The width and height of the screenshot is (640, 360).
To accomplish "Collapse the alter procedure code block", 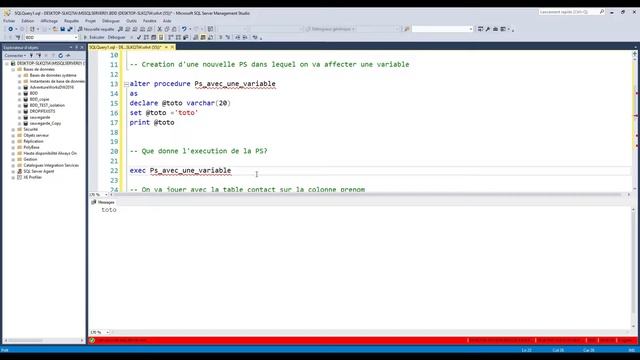I will 126,84.
